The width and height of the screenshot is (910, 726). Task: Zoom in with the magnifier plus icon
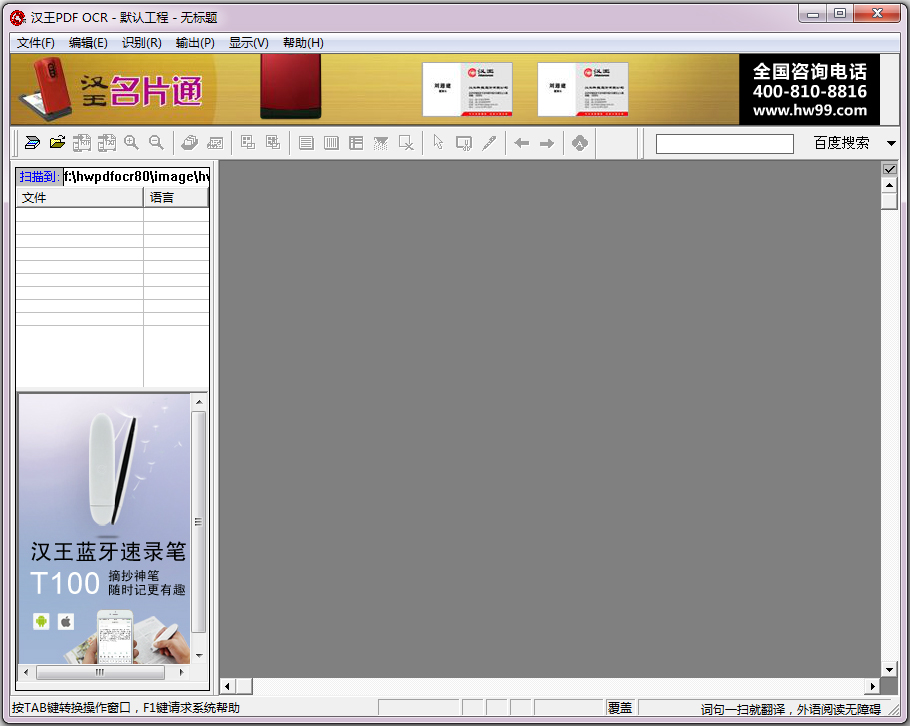pos(131,142)
